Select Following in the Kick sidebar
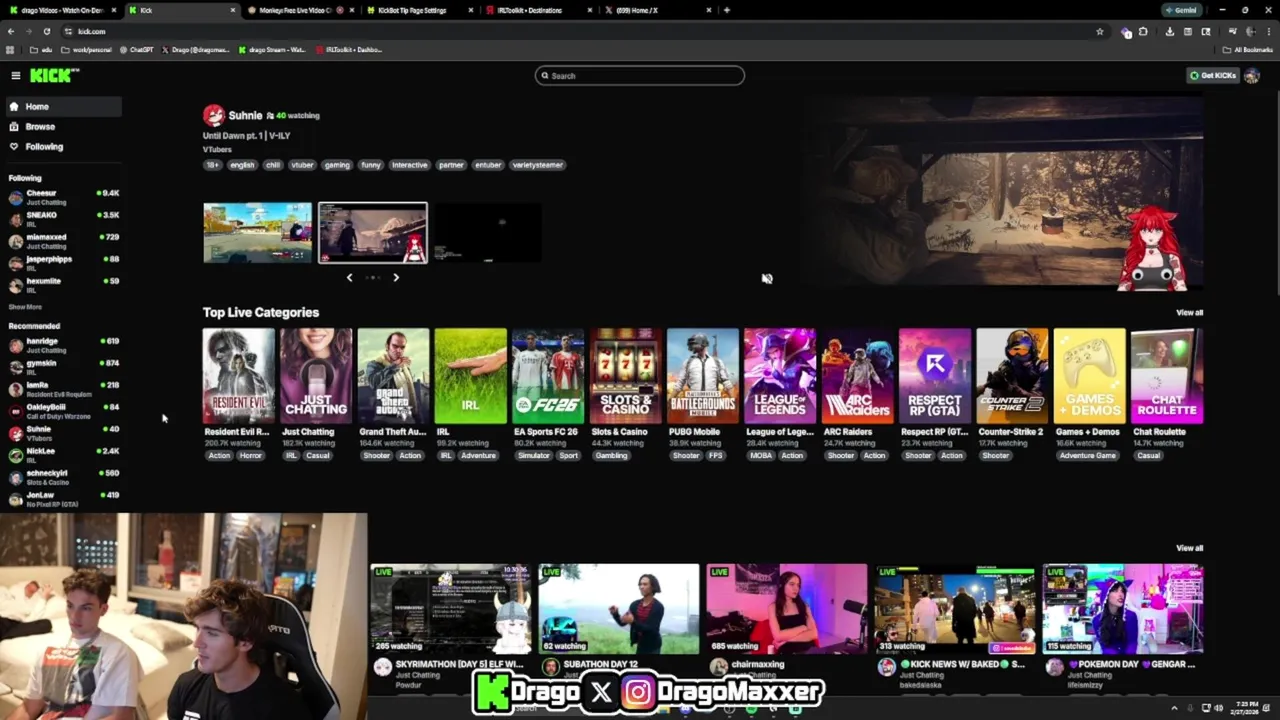 [x=64, y=146]
